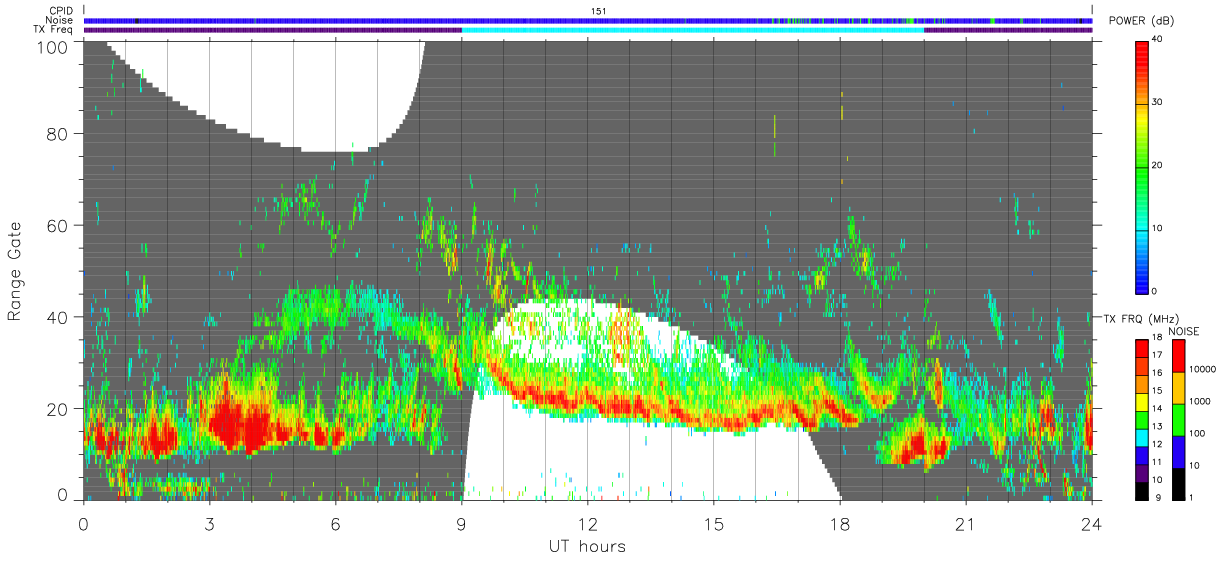Viewport: 1228px width, 567px height.
Task: Click the cyan segment of TX Freq strip
Action: coord(693,30)
